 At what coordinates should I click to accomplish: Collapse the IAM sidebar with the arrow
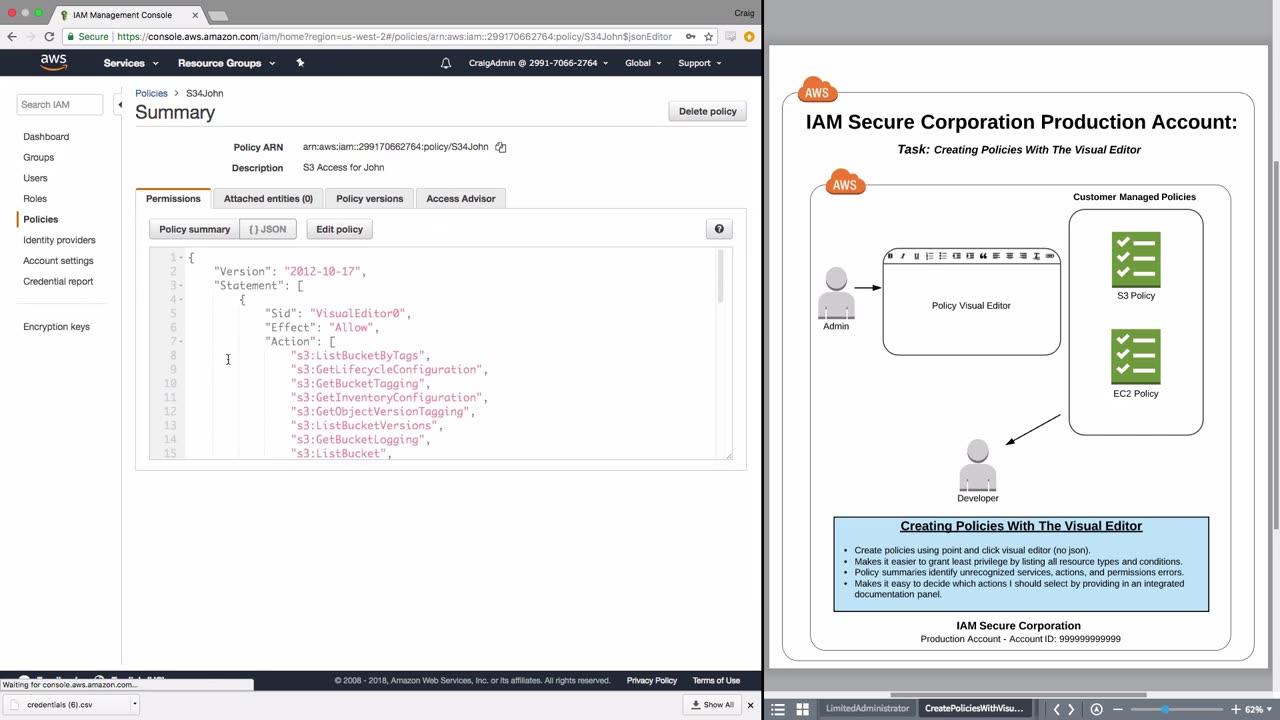point(119,104)
